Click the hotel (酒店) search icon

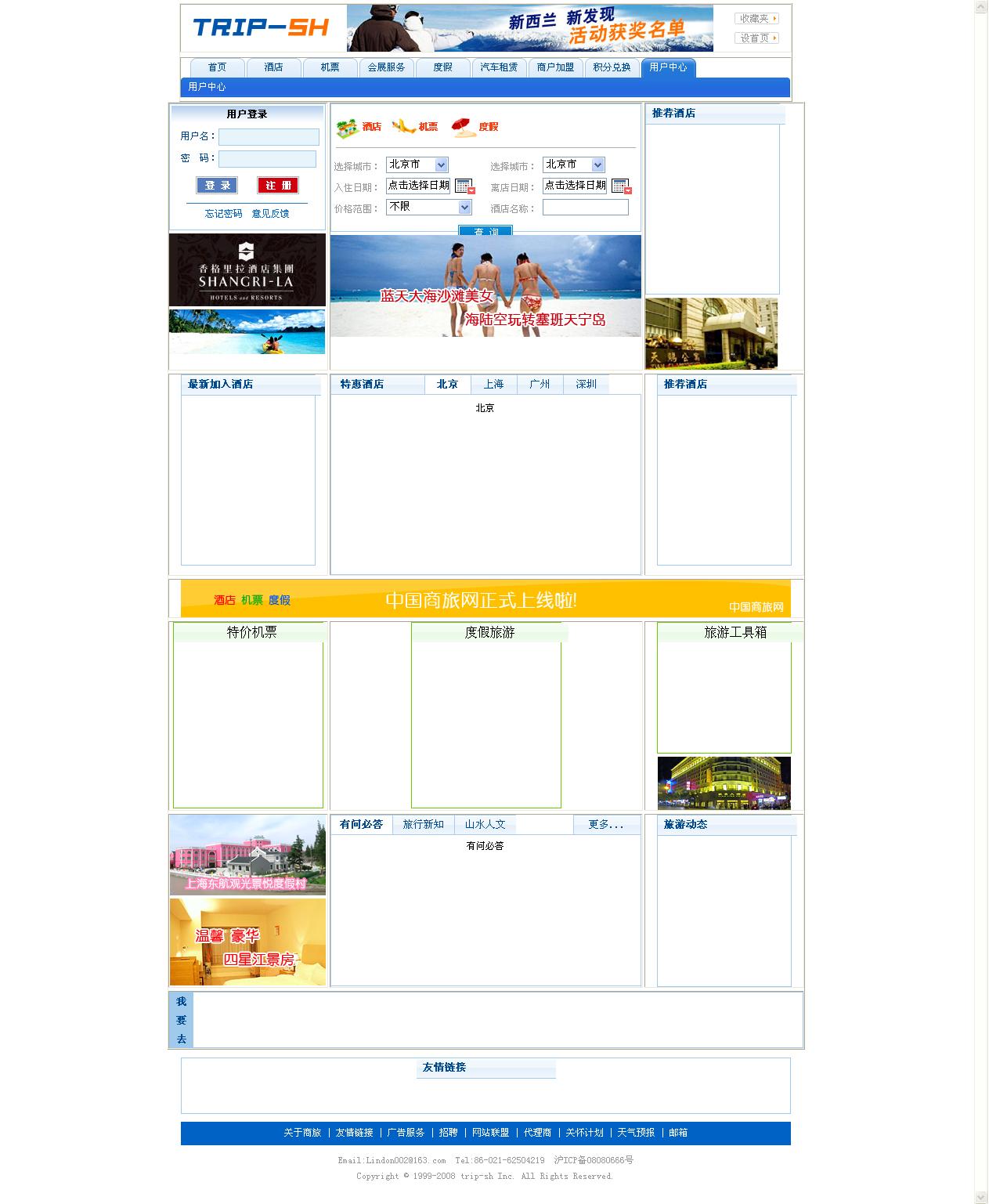pyautogui.click(x=348, y=128)
